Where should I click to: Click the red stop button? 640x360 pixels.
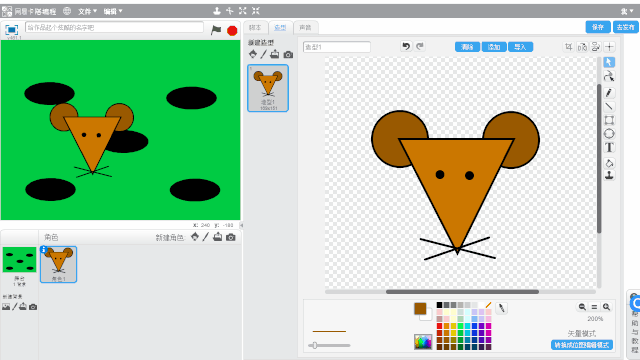(x=232, y=31)
